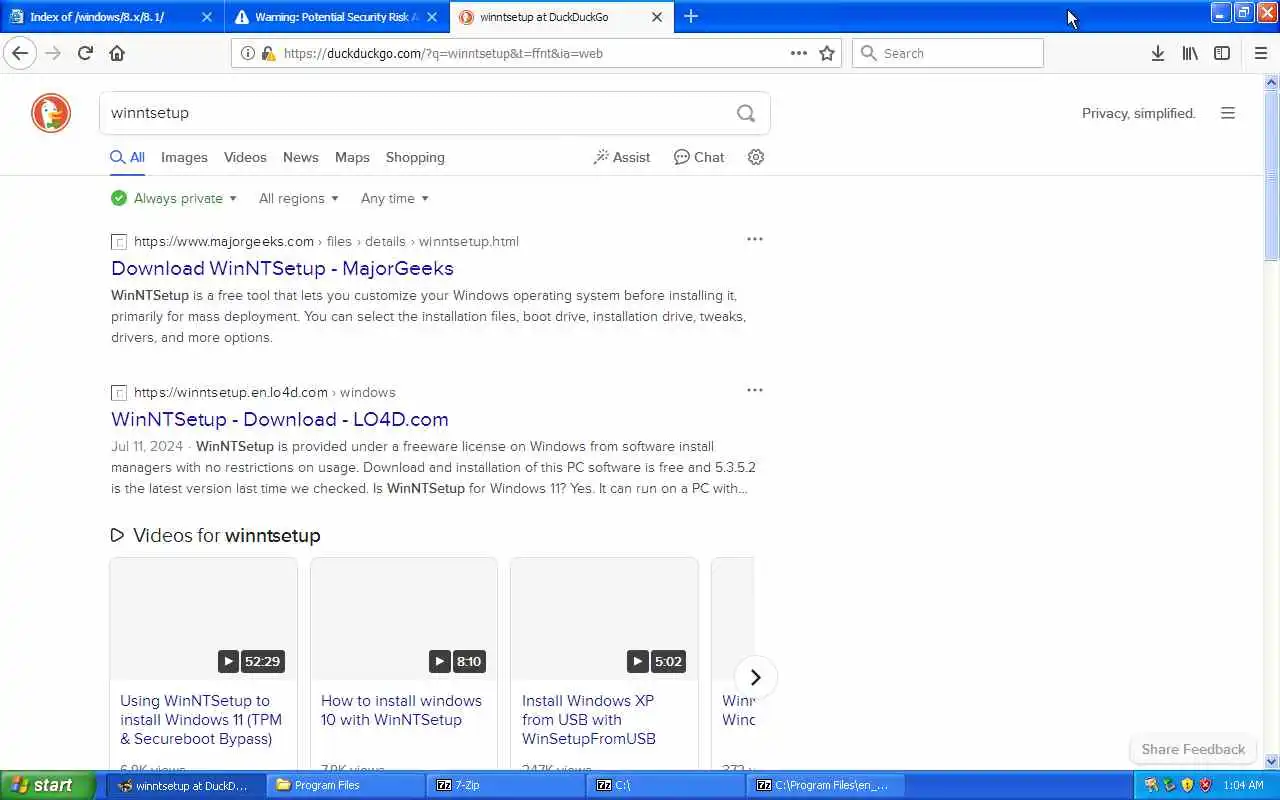Close the Potential Security Risk tab

432,17
